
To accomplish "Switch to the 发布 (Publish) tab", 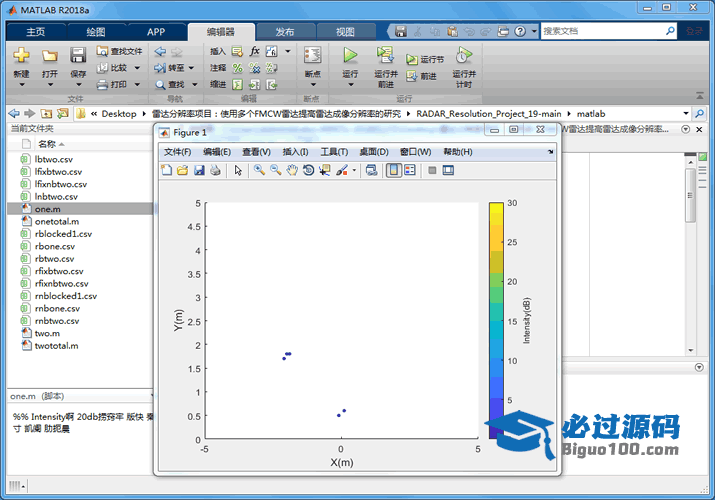I will (x=285, y=32).
